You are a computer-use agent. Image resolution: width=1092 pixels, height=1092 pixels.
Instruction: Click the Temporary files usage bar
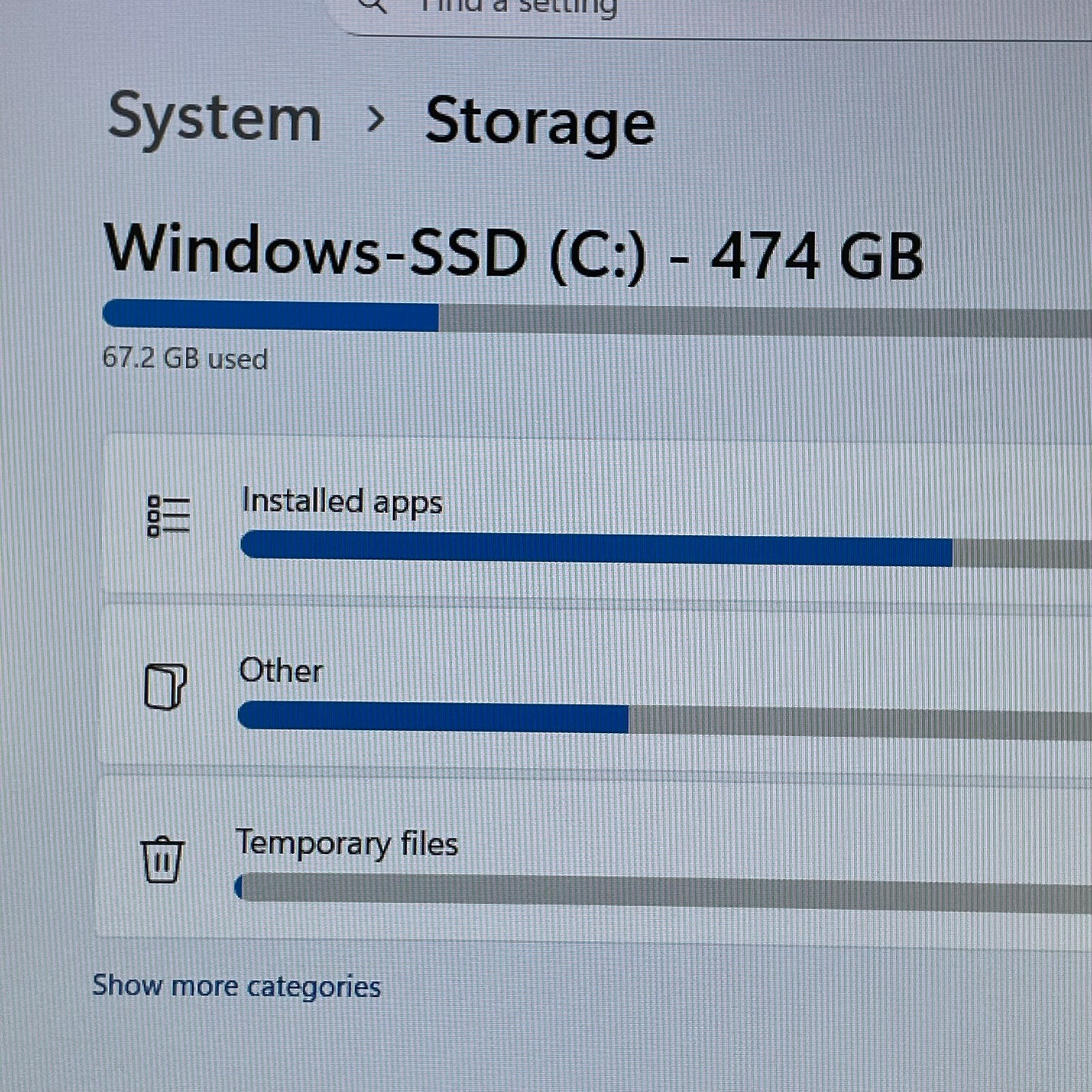(665, 890)
